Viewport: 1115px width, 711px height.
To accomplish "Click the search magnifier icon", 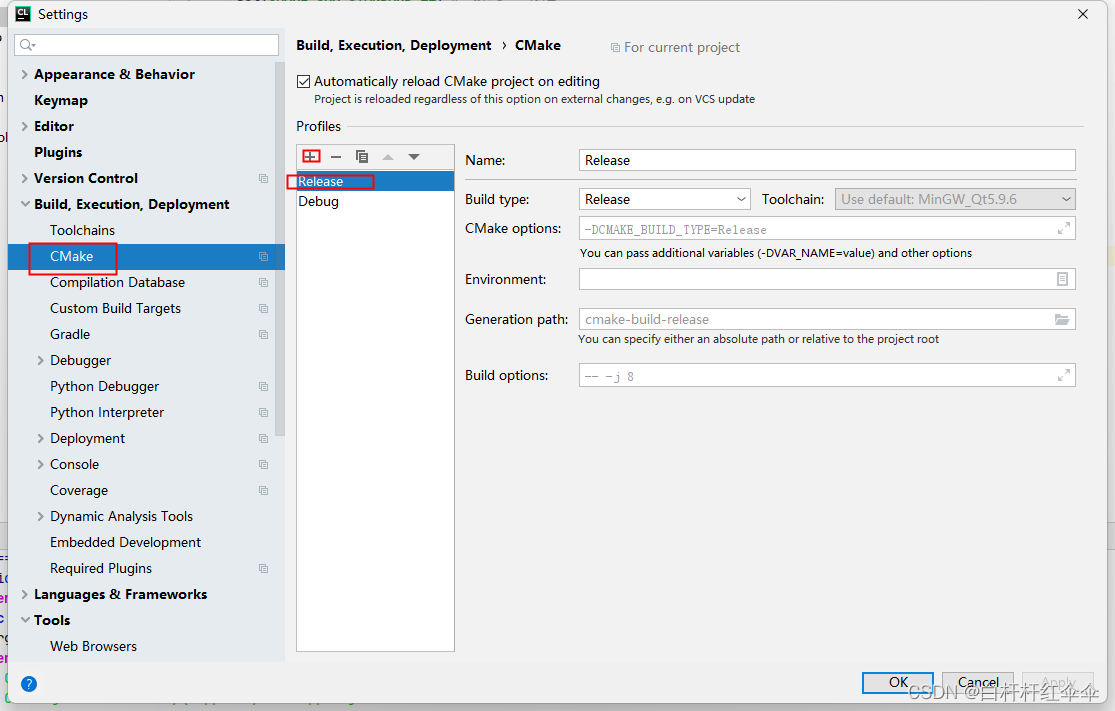I will 28,45.
